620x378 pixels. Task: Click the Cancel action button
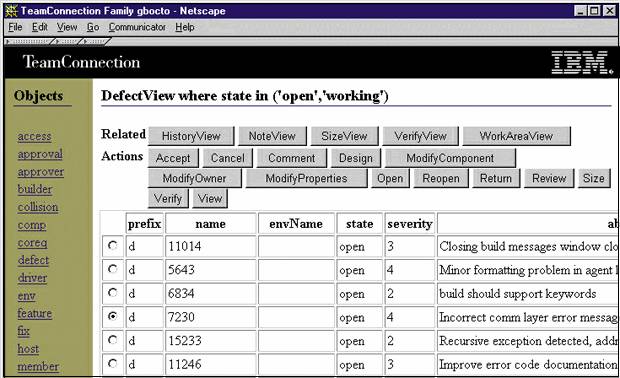tap(227, 158)
